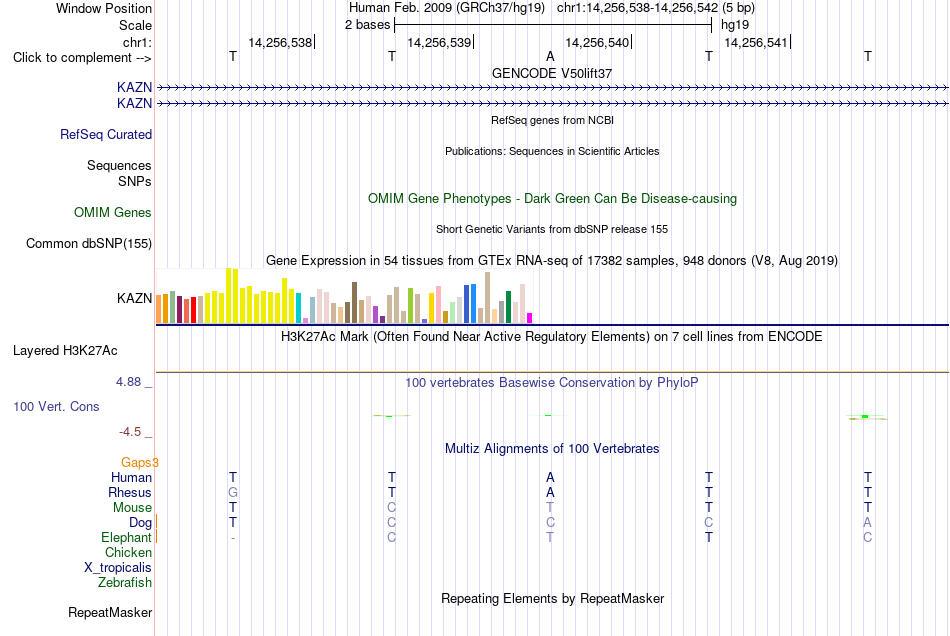Click the Common dbSNP(155) label
The image size is (950, 636).
coord(88,243)
